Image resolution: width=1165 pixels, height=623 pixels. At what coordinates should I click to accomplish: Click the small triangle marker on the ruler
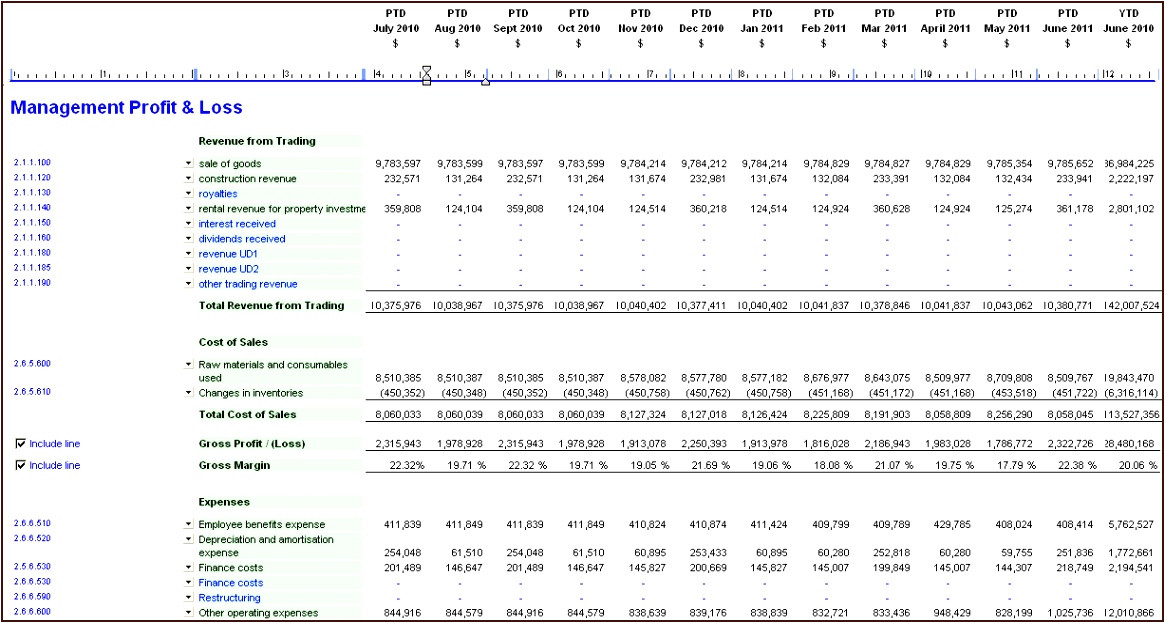coord(486,82)
